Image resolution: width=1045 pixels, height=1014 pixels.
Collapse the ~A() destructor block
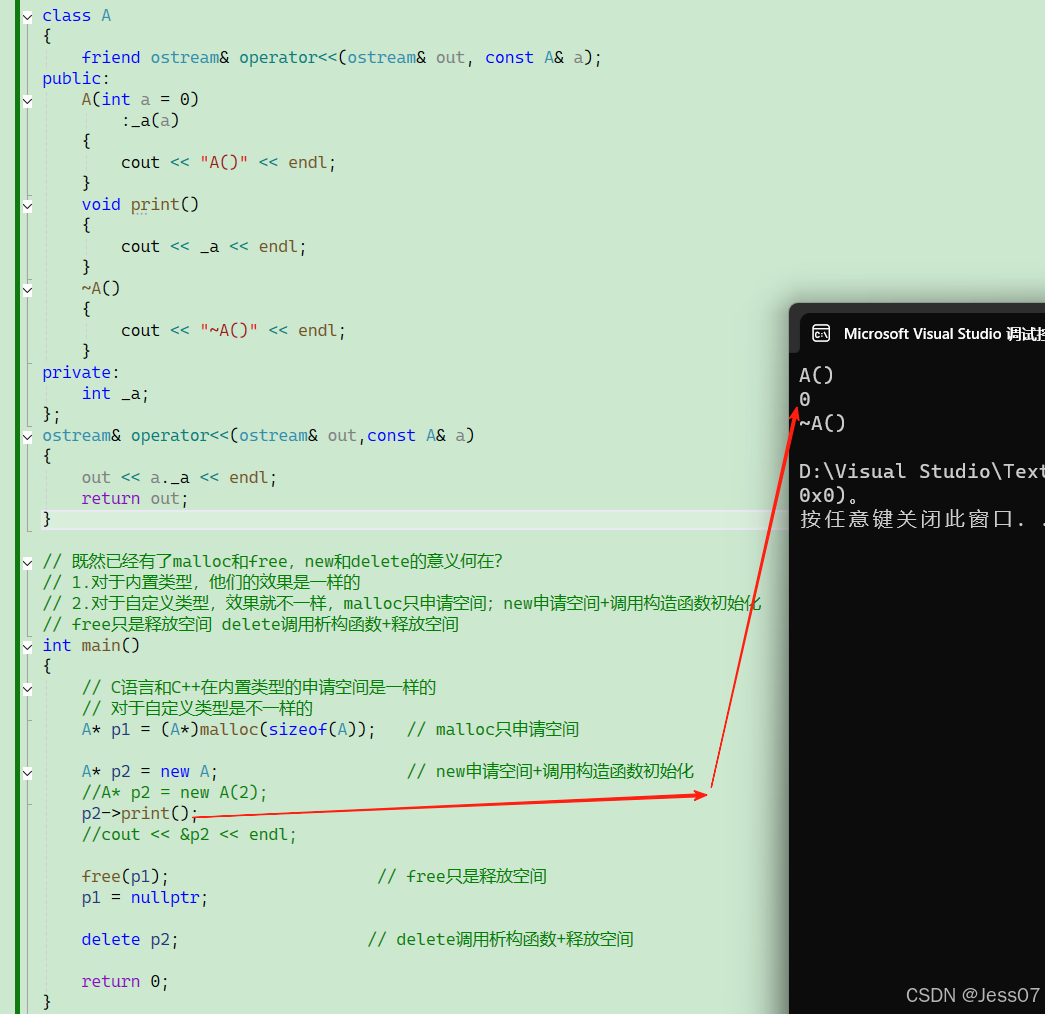(x=27, y=290)
